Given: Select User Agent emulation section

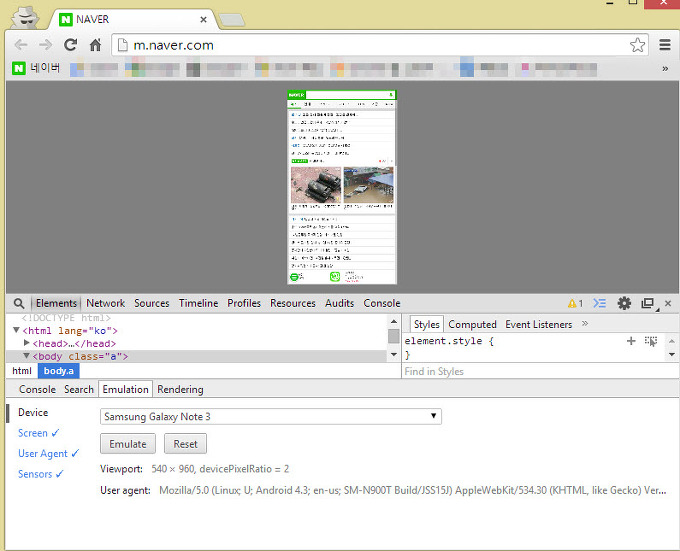Looking at the screenshot, I should pyautogui.click(x=42, y=453).
